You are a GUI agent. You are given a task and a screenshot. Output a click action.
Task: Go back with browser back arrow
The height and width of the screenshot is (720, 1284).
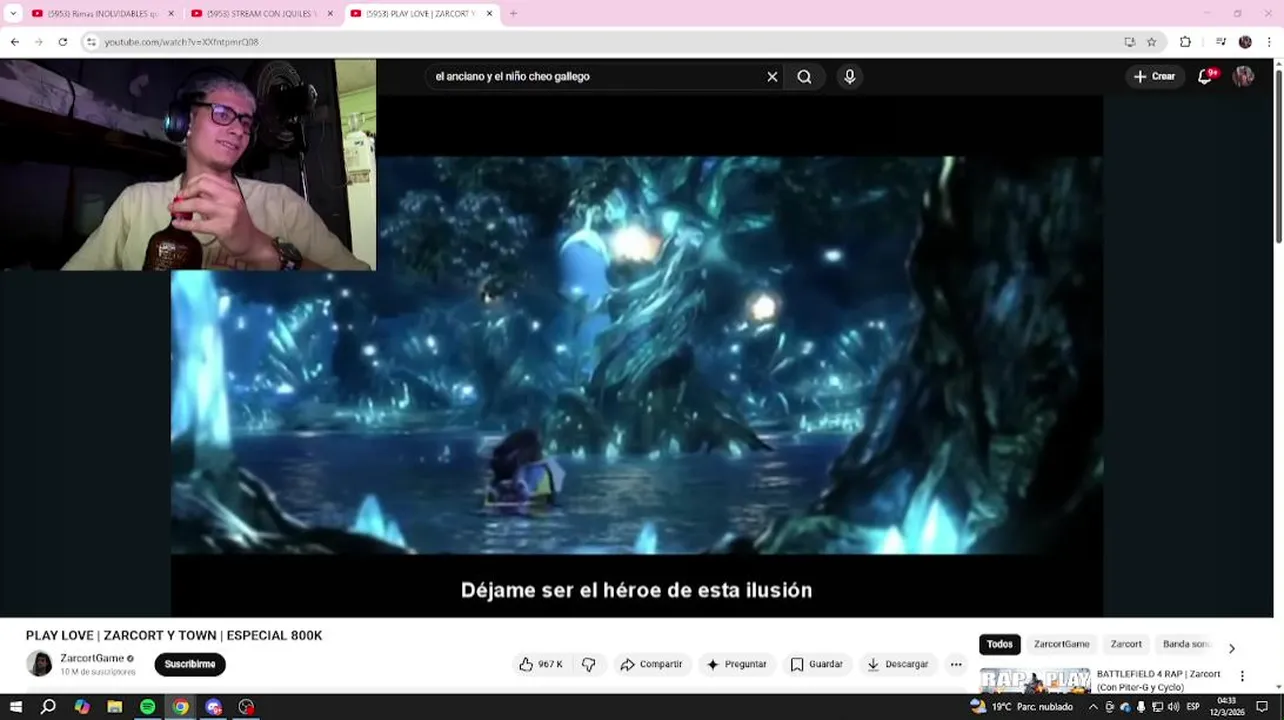[14, 42]
